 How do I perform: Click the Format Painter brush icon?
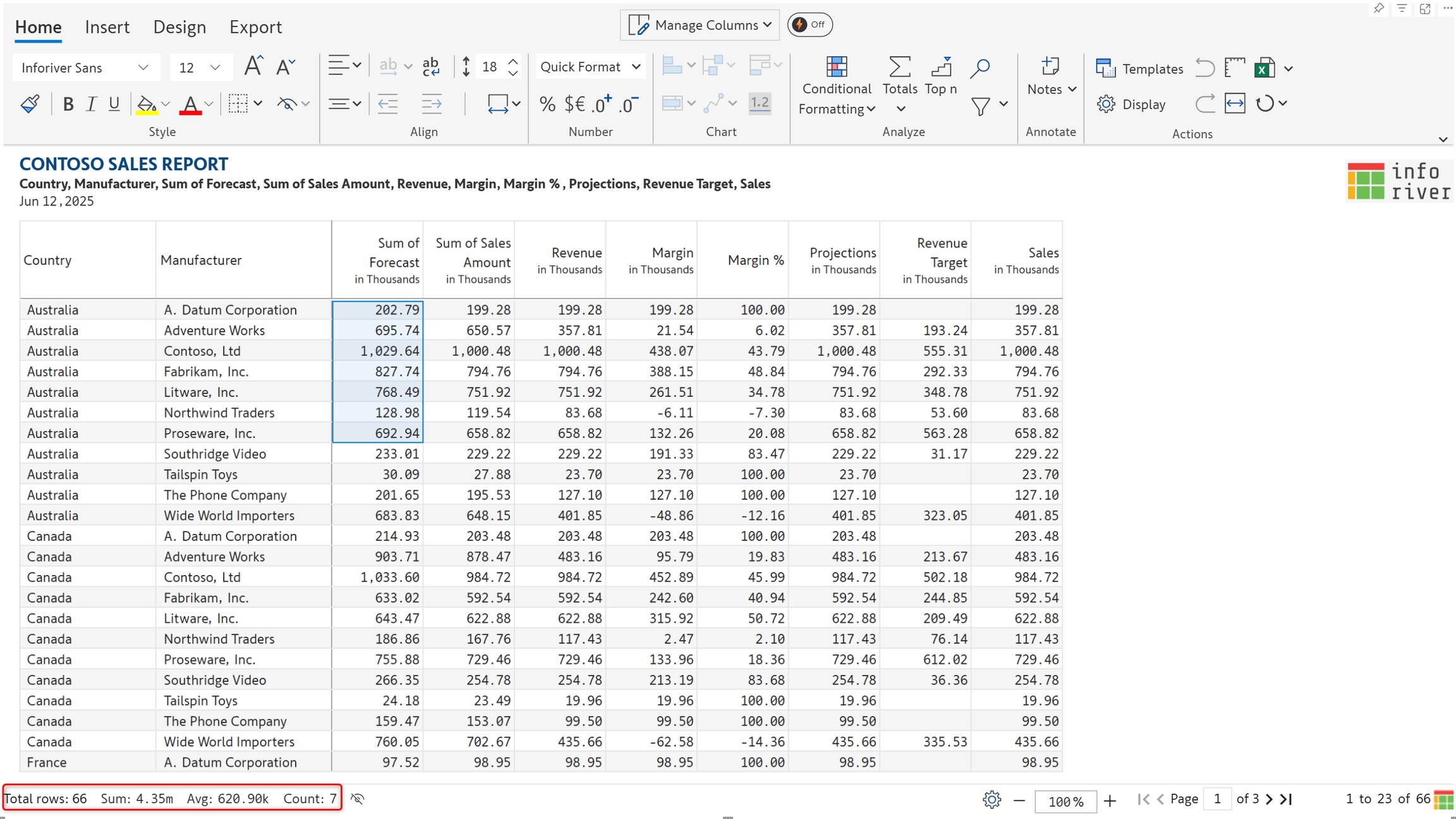30,104
